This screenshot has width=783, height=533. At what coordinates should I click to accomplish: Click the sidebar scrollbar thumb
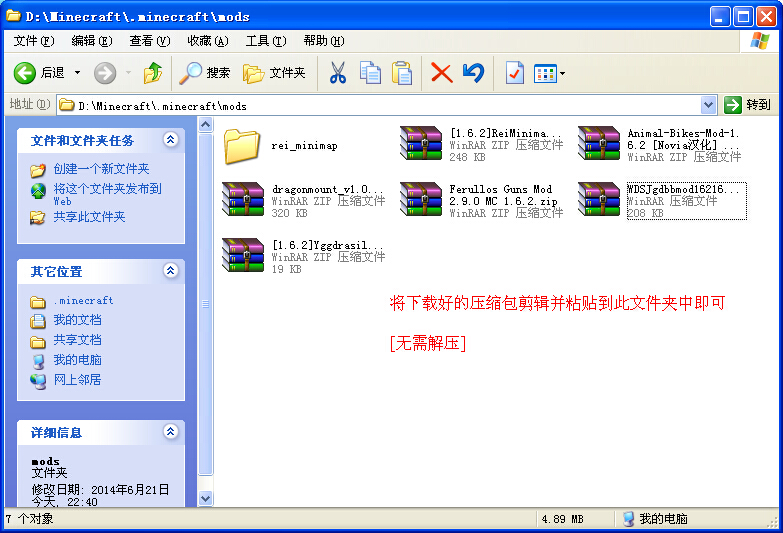[x=205, y=304]
